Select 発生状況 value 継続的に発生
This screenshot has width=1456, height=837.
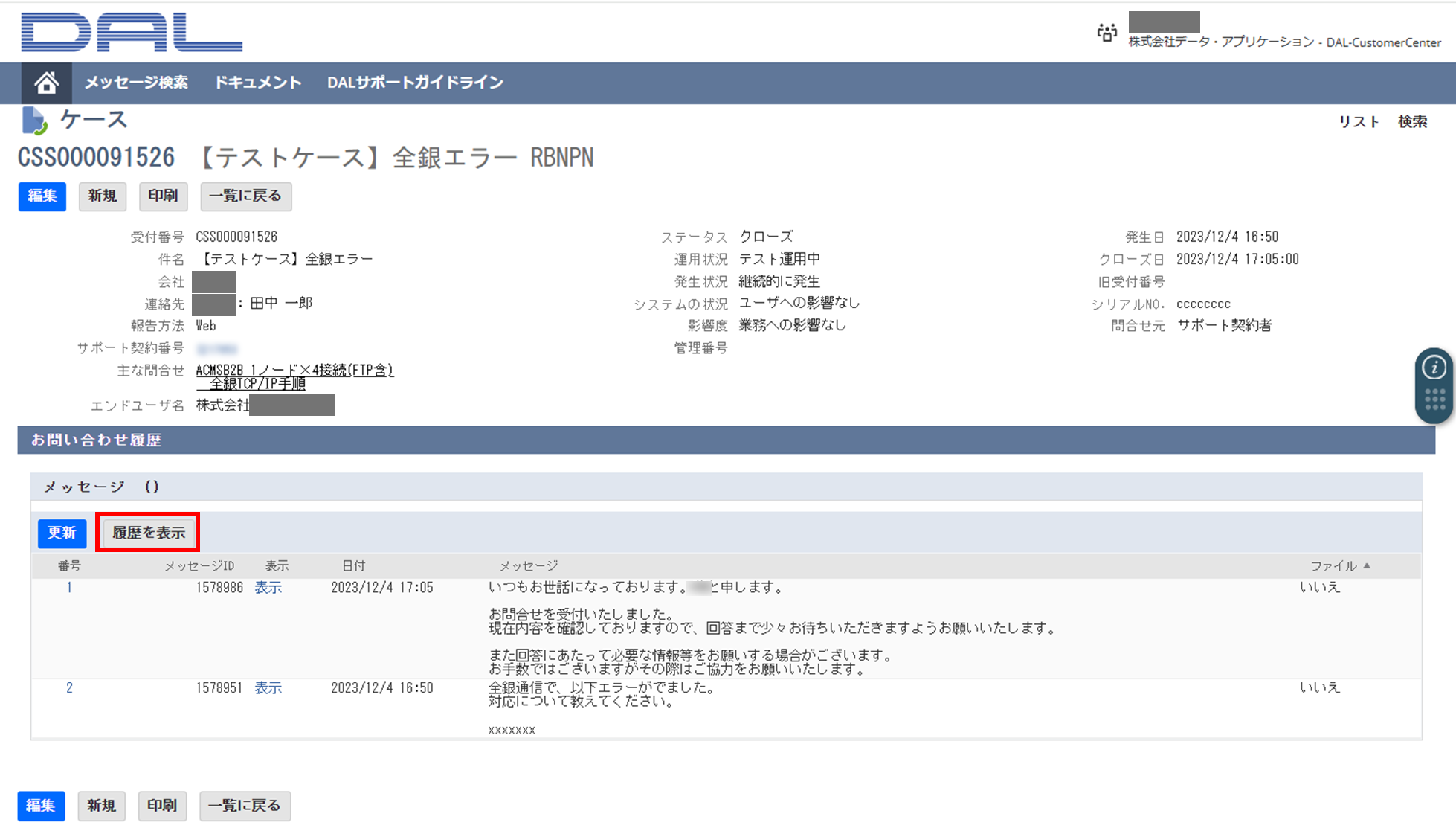[779, 281]
